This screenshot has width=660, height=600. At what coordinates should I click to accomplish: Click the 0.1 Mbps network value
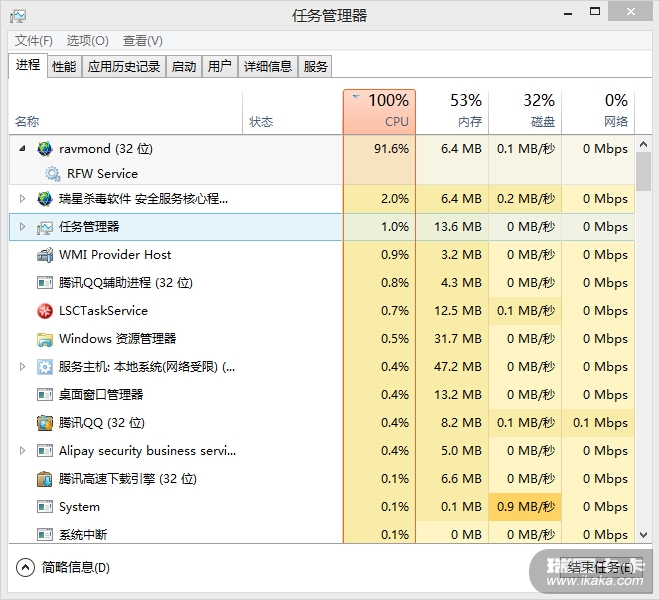click(x=600, y=423)
